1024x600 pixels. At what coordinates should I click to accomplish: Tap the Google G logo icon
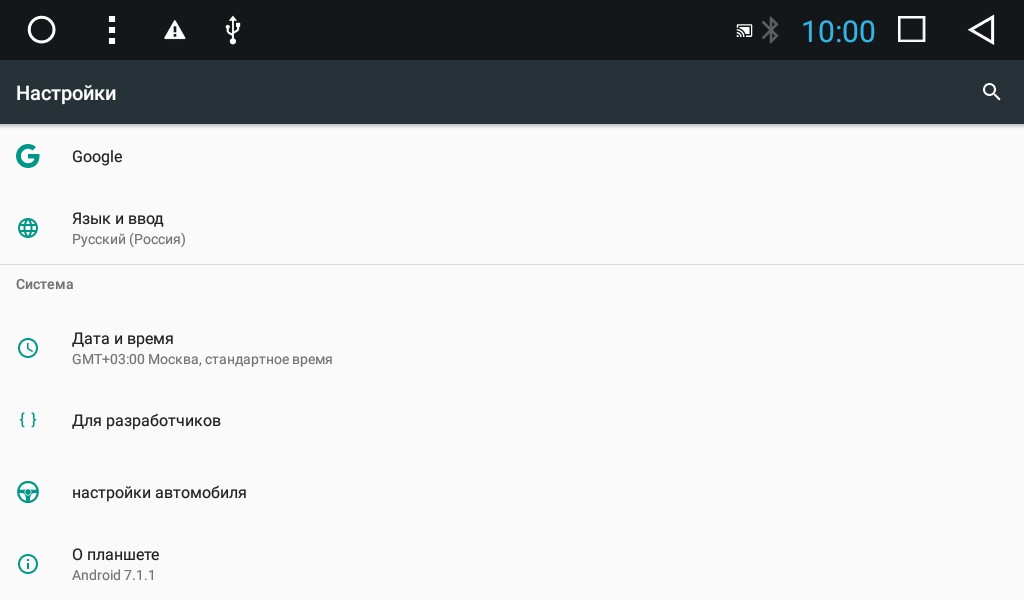point(28,156)
